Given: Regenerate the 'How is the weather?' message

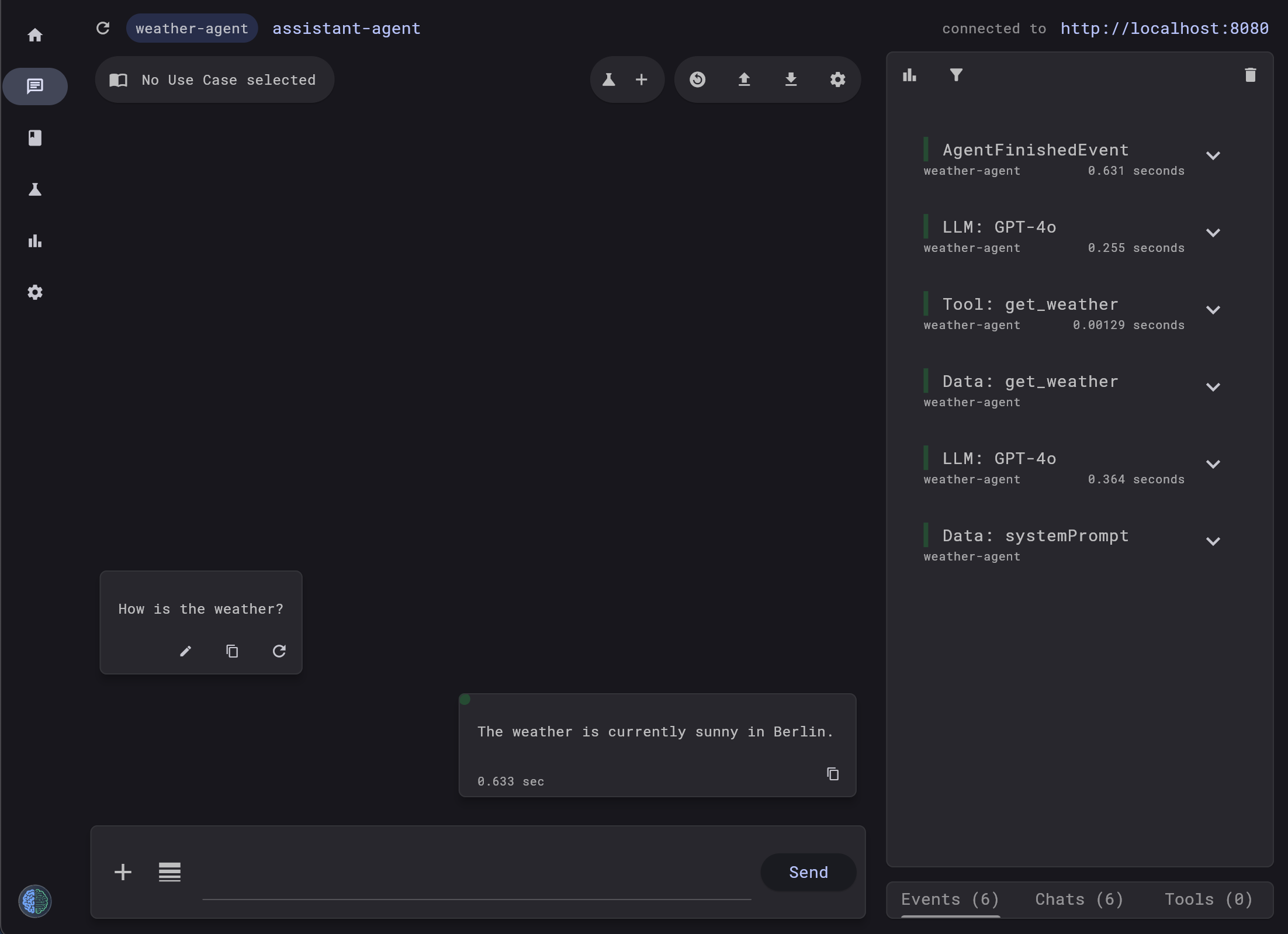Looking at the screenshot, I should 279,651.
